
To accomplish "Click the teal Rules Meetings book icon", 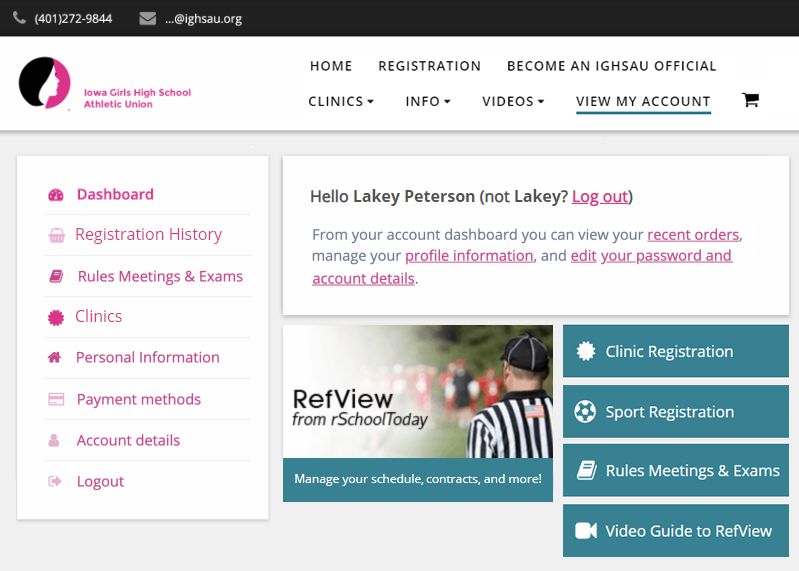I will point(587,470).
